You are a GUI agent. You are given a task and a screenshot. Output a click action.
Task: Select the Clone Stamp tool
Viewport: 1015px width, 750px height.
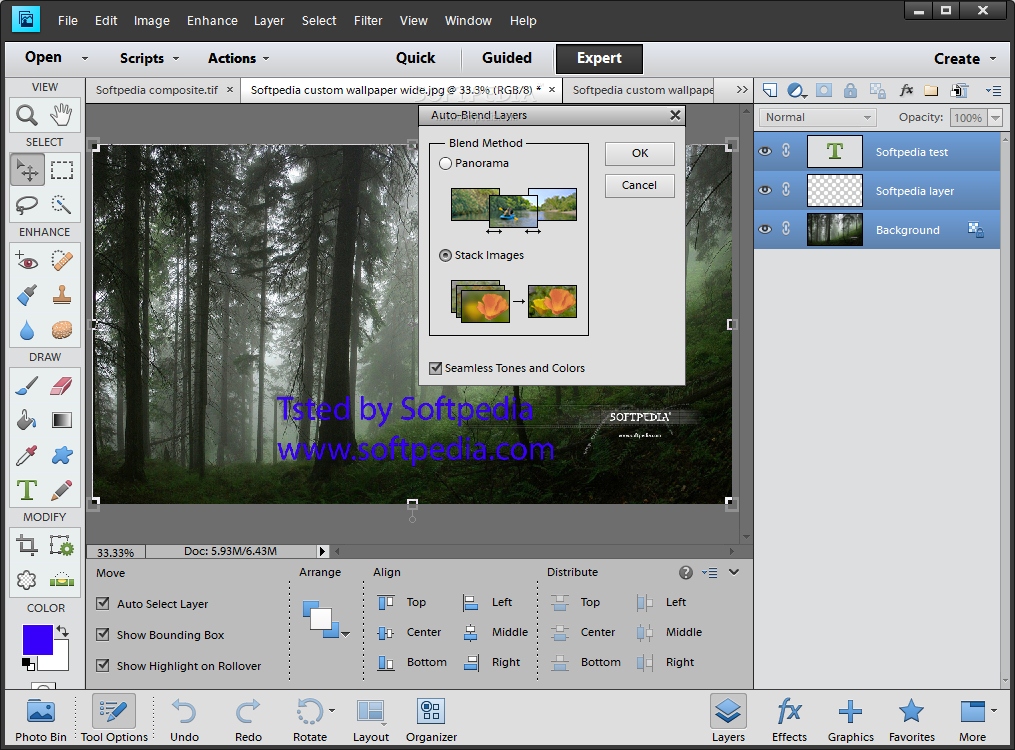61,296
